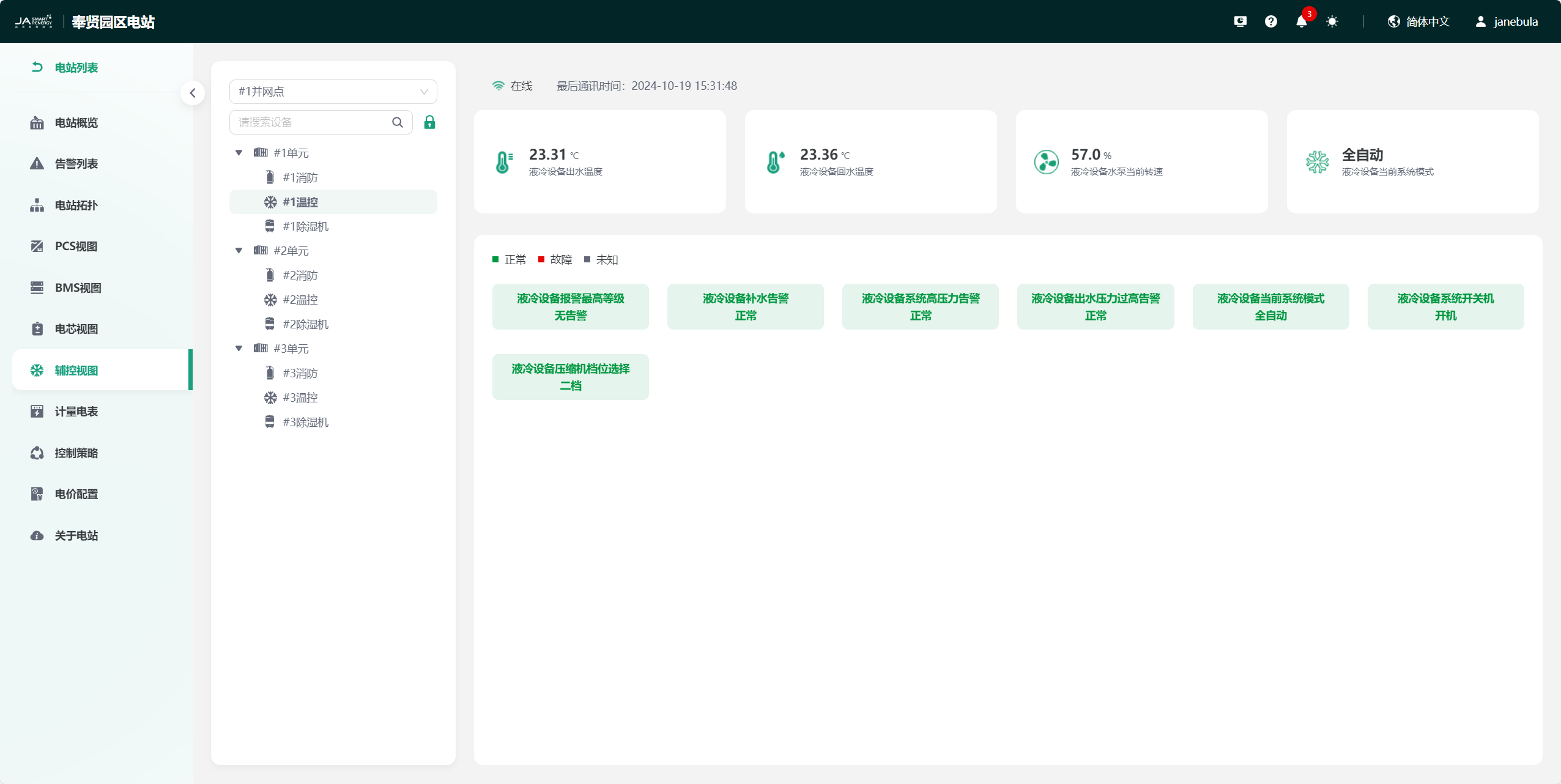Viewport: 1561px width, 784px height.
Task: Click the search magnifier icon
Action: tap(398, 122)
